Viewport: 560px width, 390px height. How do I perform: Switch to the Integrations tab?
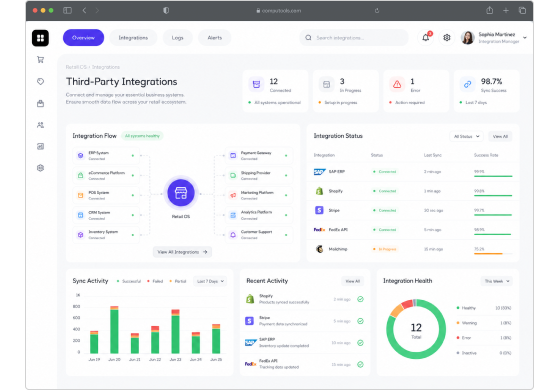(133, 38)
